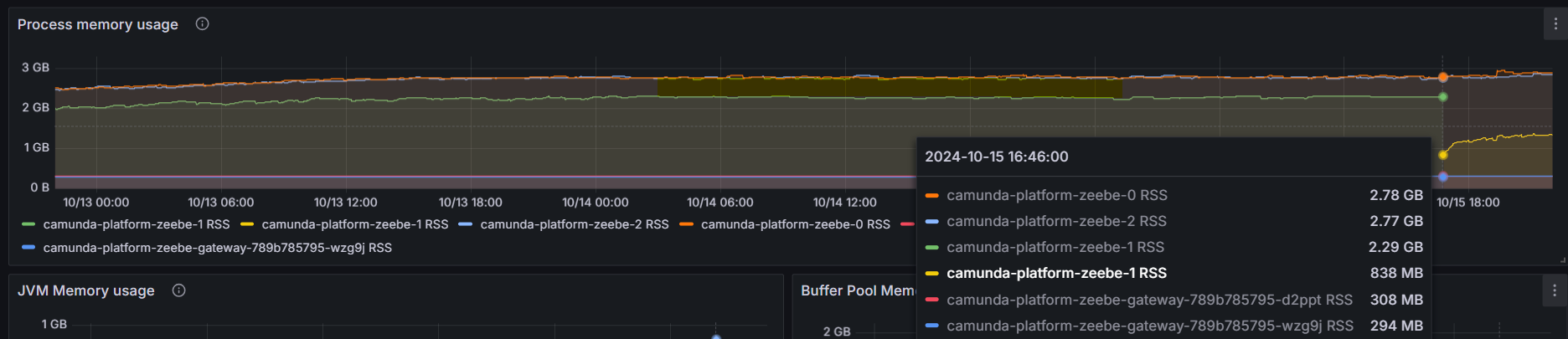Show info for JVM Memory usage

[178, 290]
